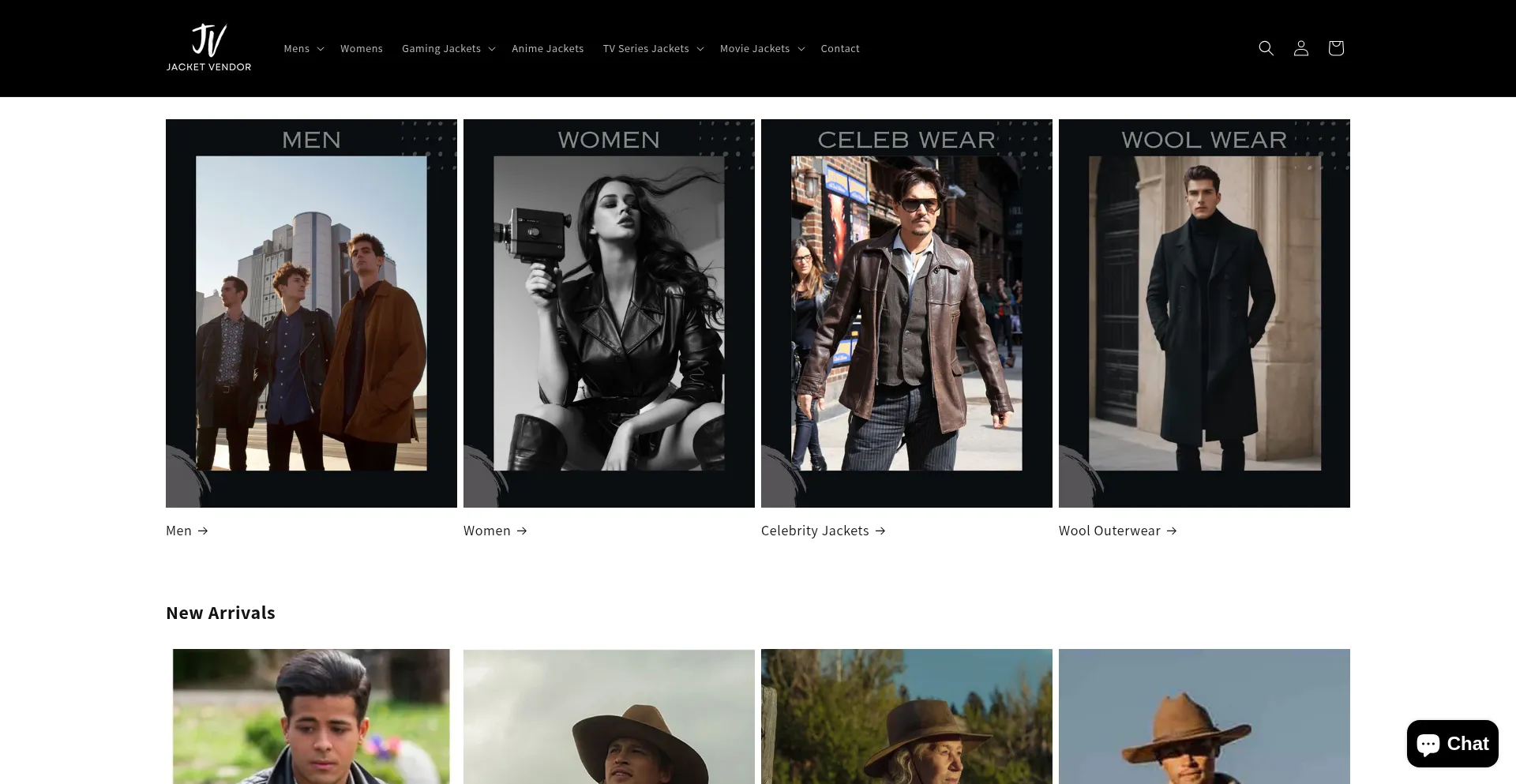Image resolution: width=1516 pixels, height=784 pixels.
Task: Click arrow beside Wool Outerwear link
Action: pos(1172,531)
